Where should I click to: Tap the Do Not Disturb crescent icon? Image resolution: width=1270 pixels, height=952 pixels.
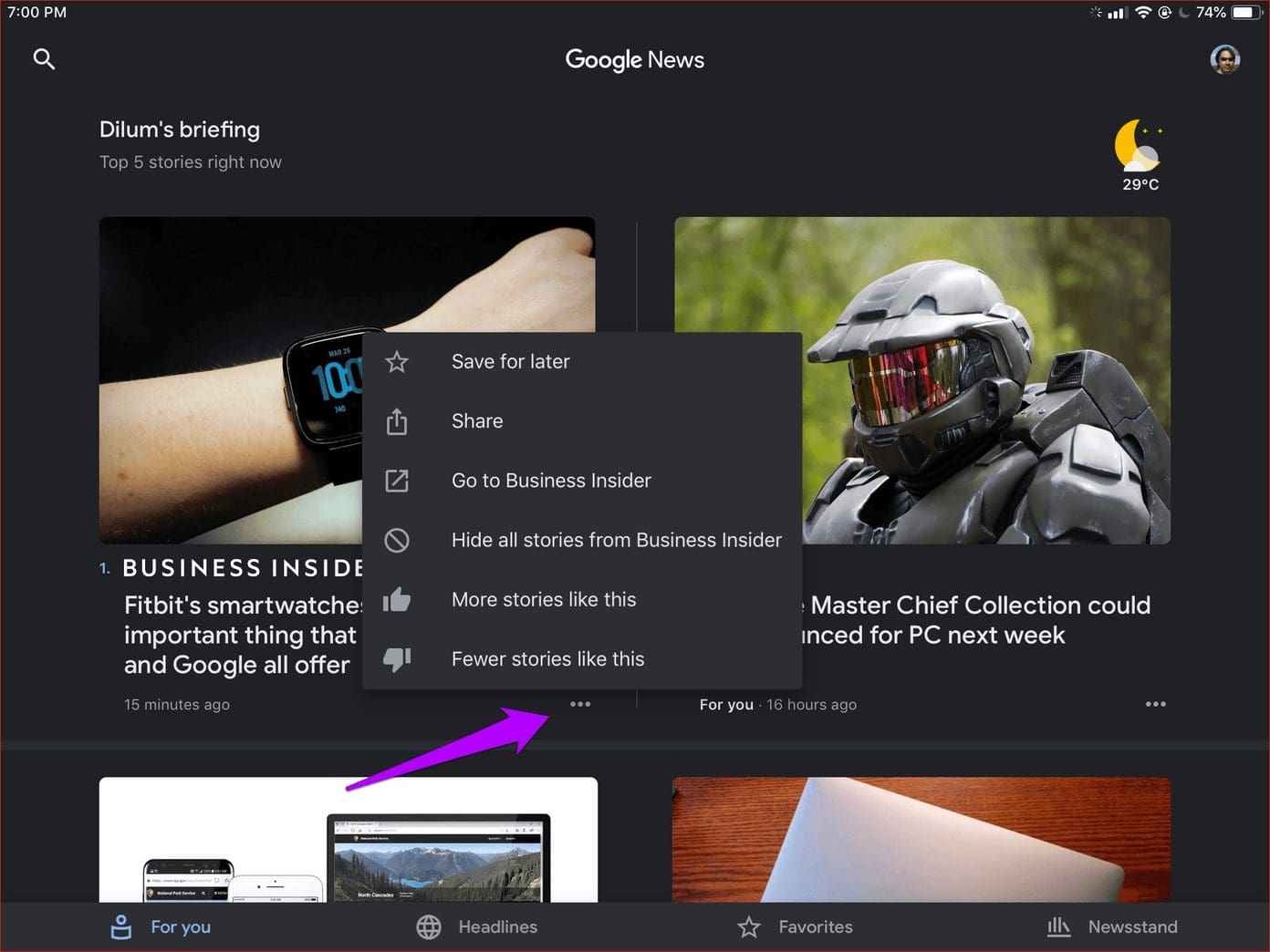1184,13
